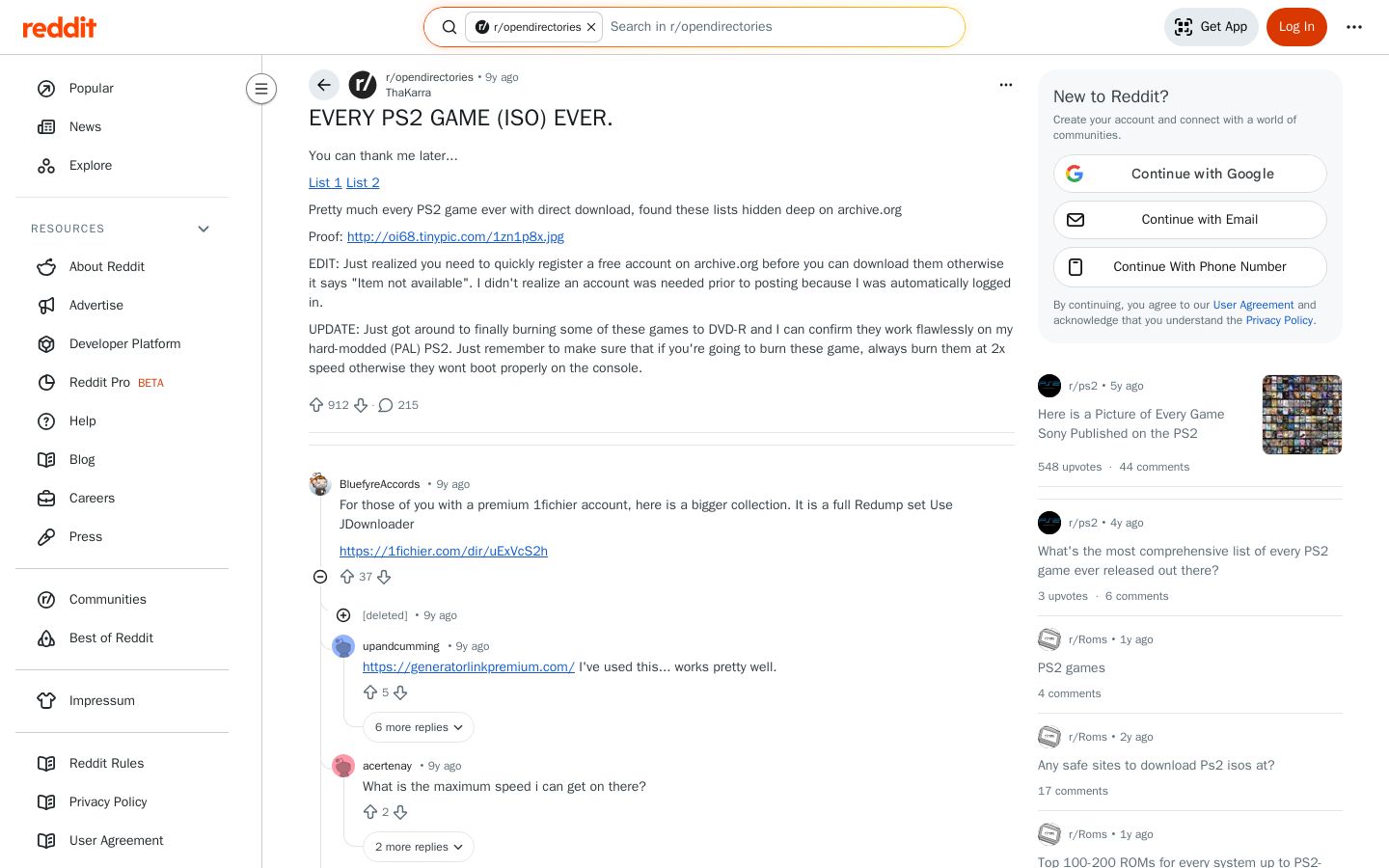
Task: Open the PS2 games collage thumbnail
Action: click(x=1302, y=415)
